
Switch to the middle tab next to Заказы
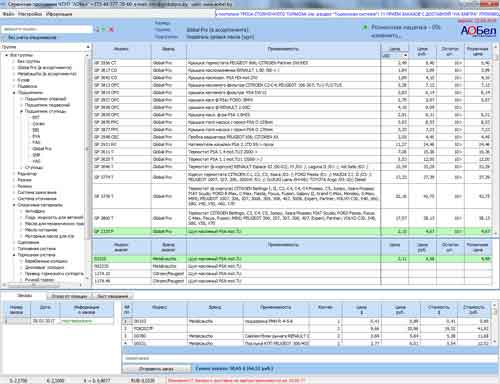tap(70, 296)
